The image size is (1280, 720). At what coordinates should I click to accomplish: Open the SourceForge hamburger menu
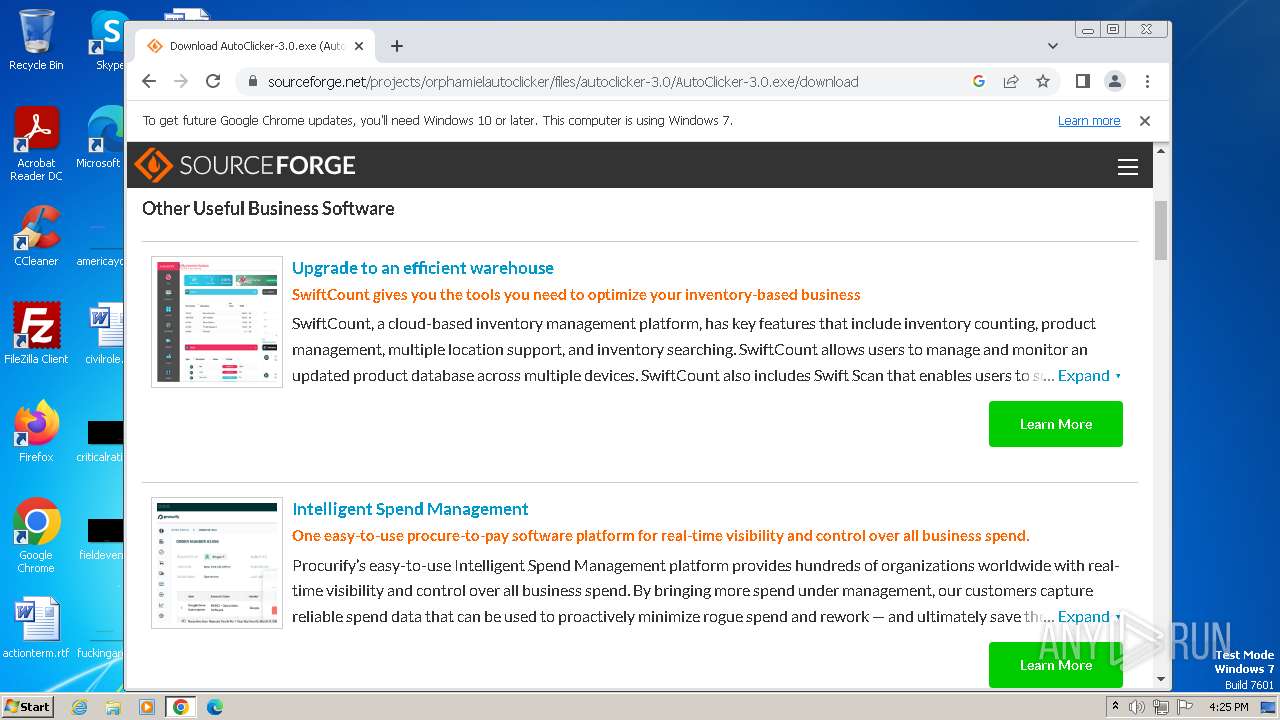click(x=1128, y=167)
